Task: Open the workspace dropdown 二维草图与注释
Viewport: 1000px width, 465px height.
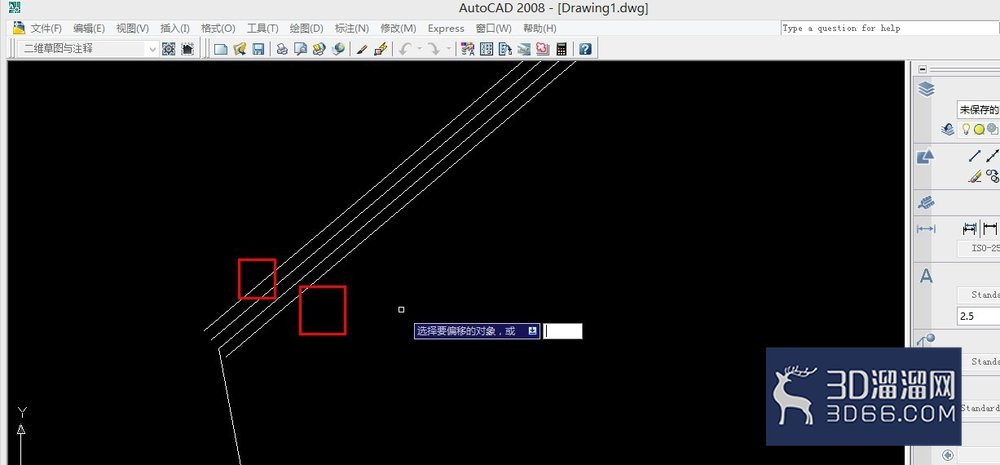Action: (x=88, y=48)
